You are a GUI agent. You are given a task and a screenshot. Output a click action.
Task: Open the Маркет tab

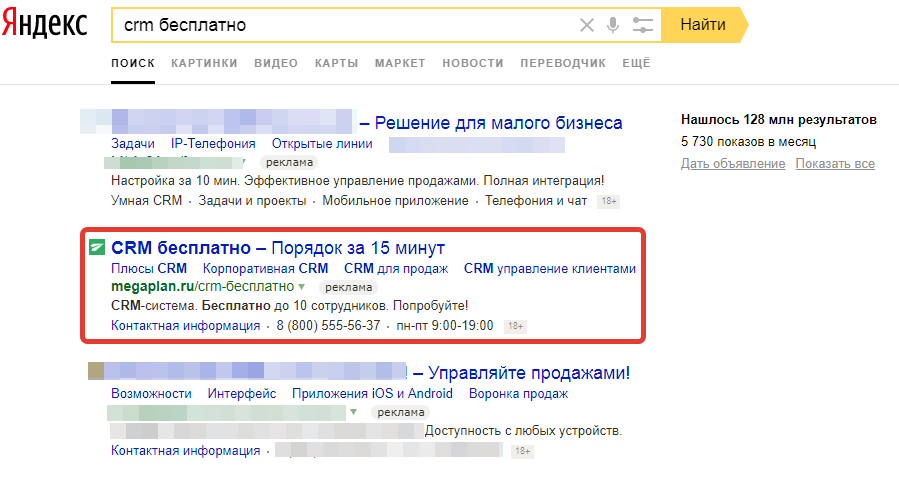click(x=400, y=63)
